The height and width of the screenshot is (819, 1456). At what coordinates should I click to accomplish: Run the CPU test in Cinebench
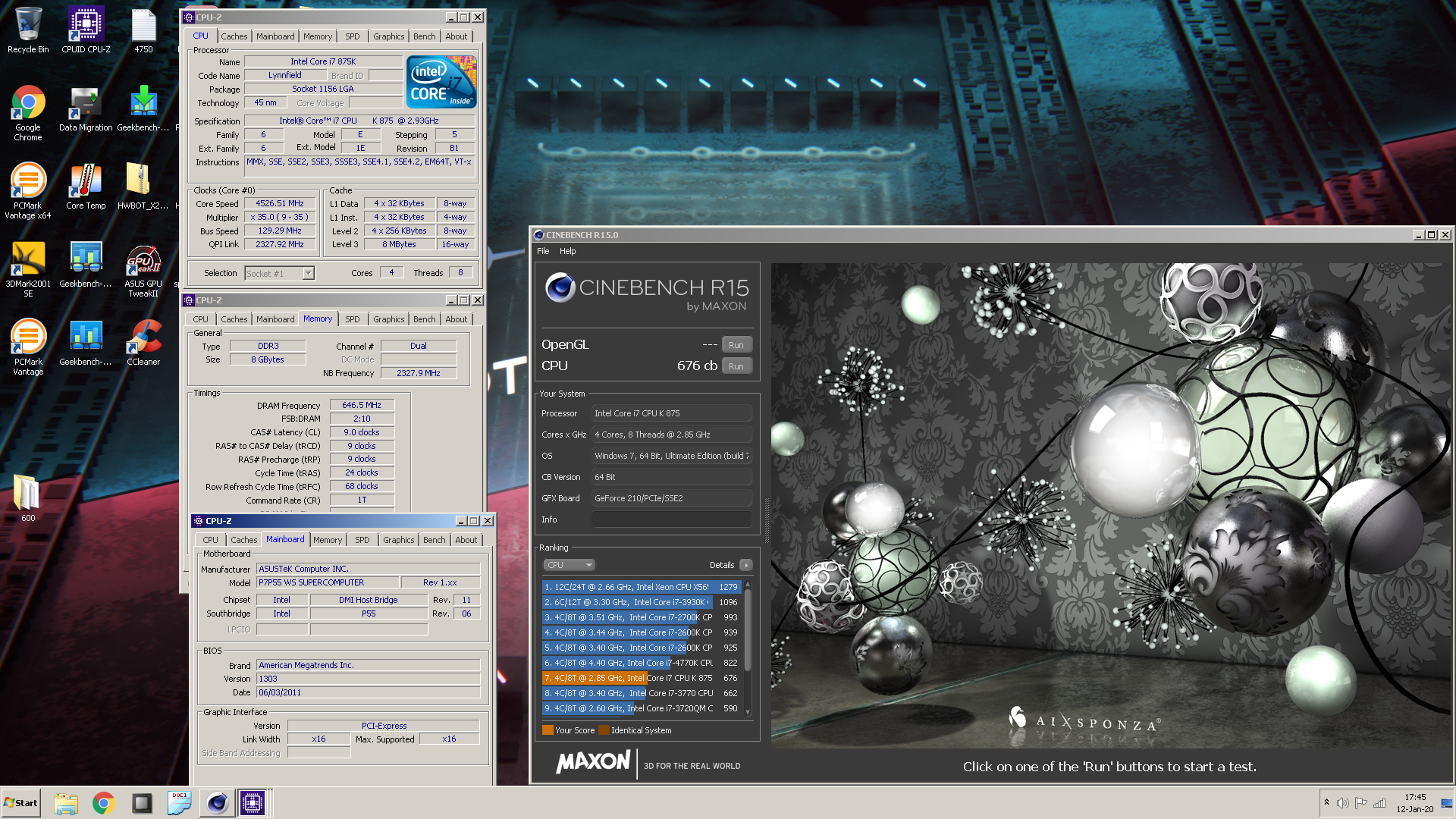pos(736,366)
